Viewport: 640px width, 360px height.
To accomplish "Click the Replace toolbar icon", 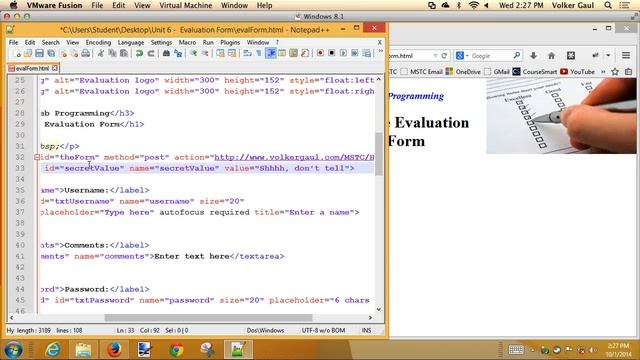I will 178,53.
